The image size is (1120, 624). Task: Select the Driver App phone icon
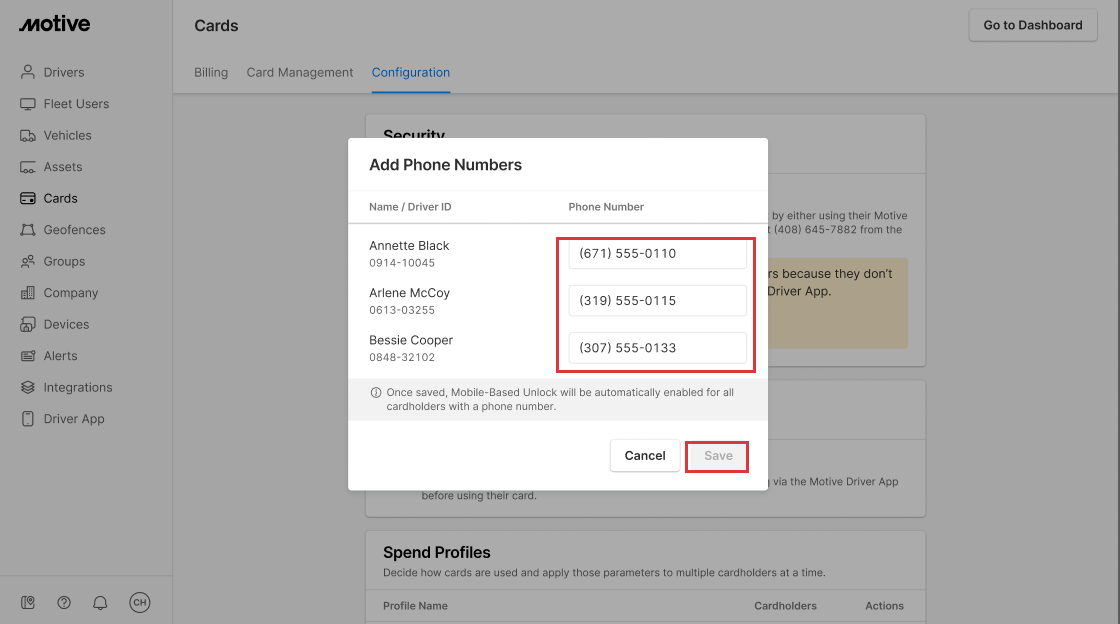[x=28, y=419]
